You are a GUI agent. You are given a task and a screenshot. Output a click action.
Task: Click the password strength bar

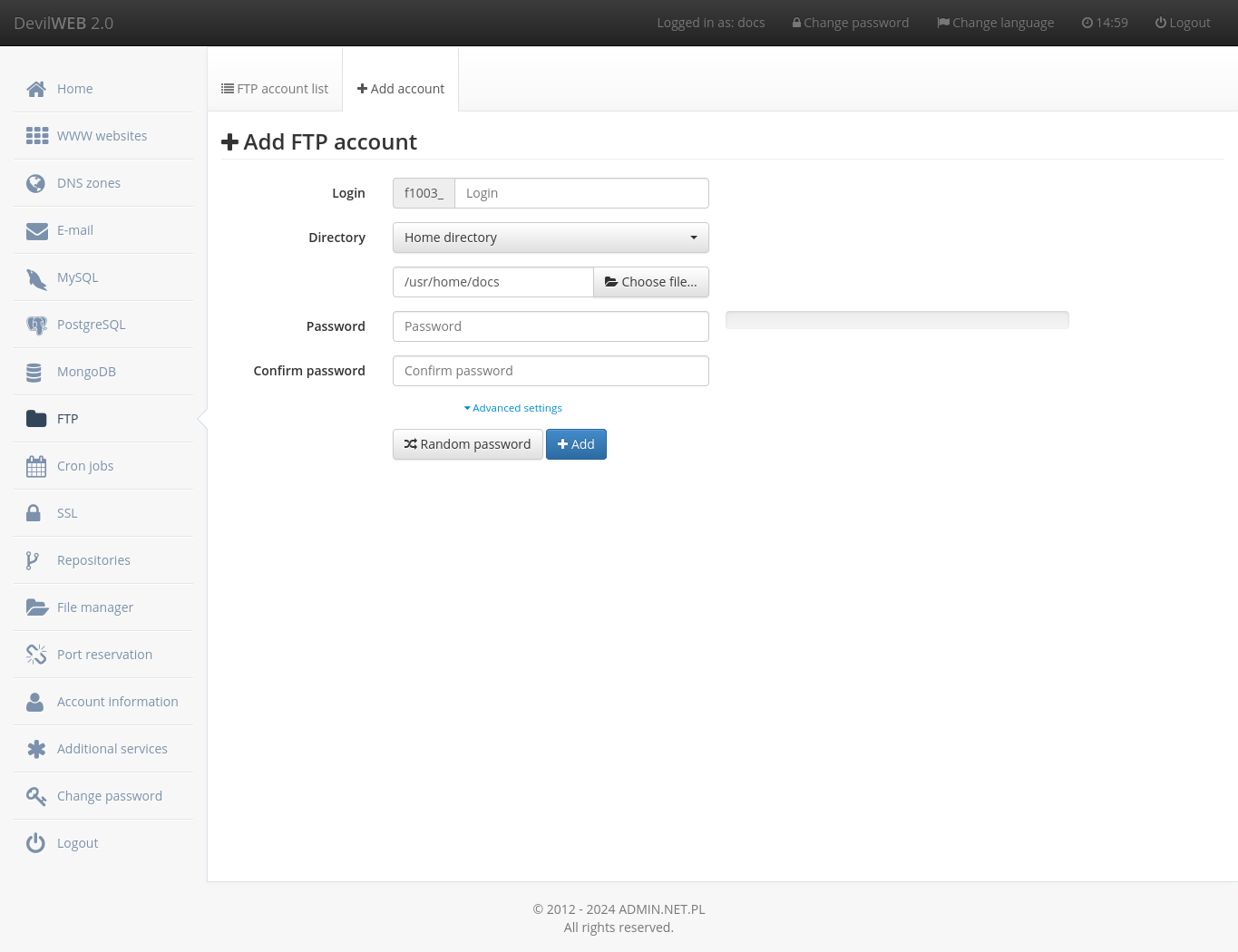tap(896, 319)
